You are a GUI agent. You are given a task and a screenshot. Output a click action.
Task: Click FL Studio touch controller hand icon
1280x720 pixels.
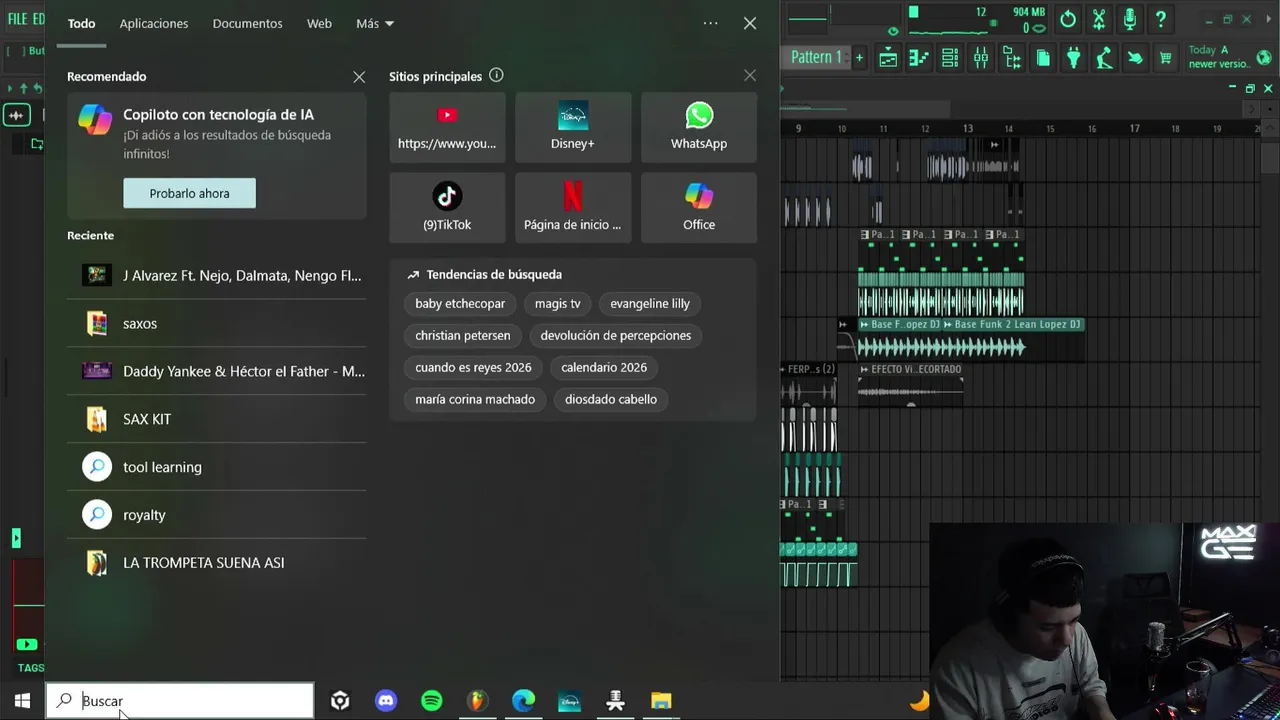coord(1135,58)
